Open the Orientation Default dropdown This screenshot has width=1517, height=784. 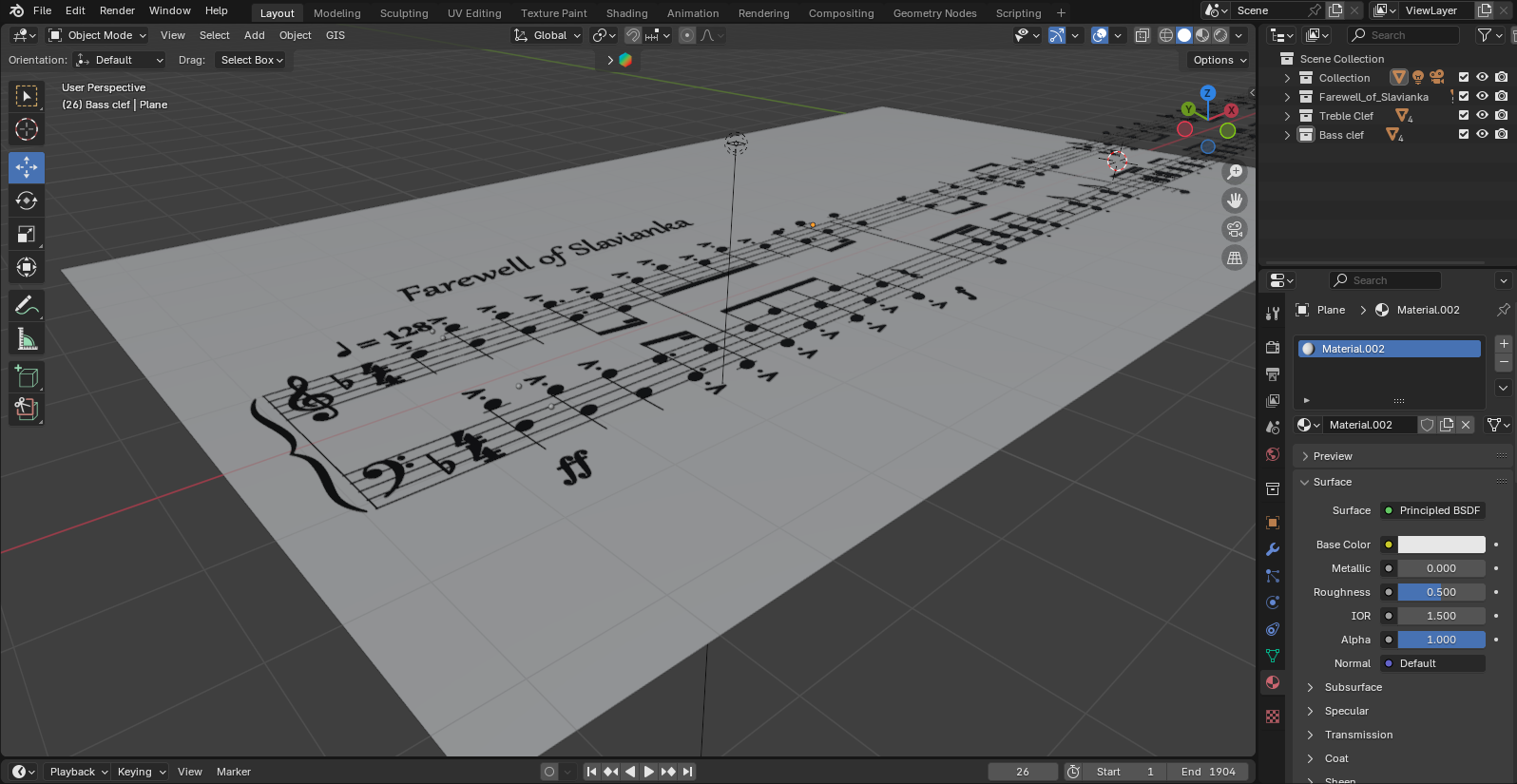[120, 60]
